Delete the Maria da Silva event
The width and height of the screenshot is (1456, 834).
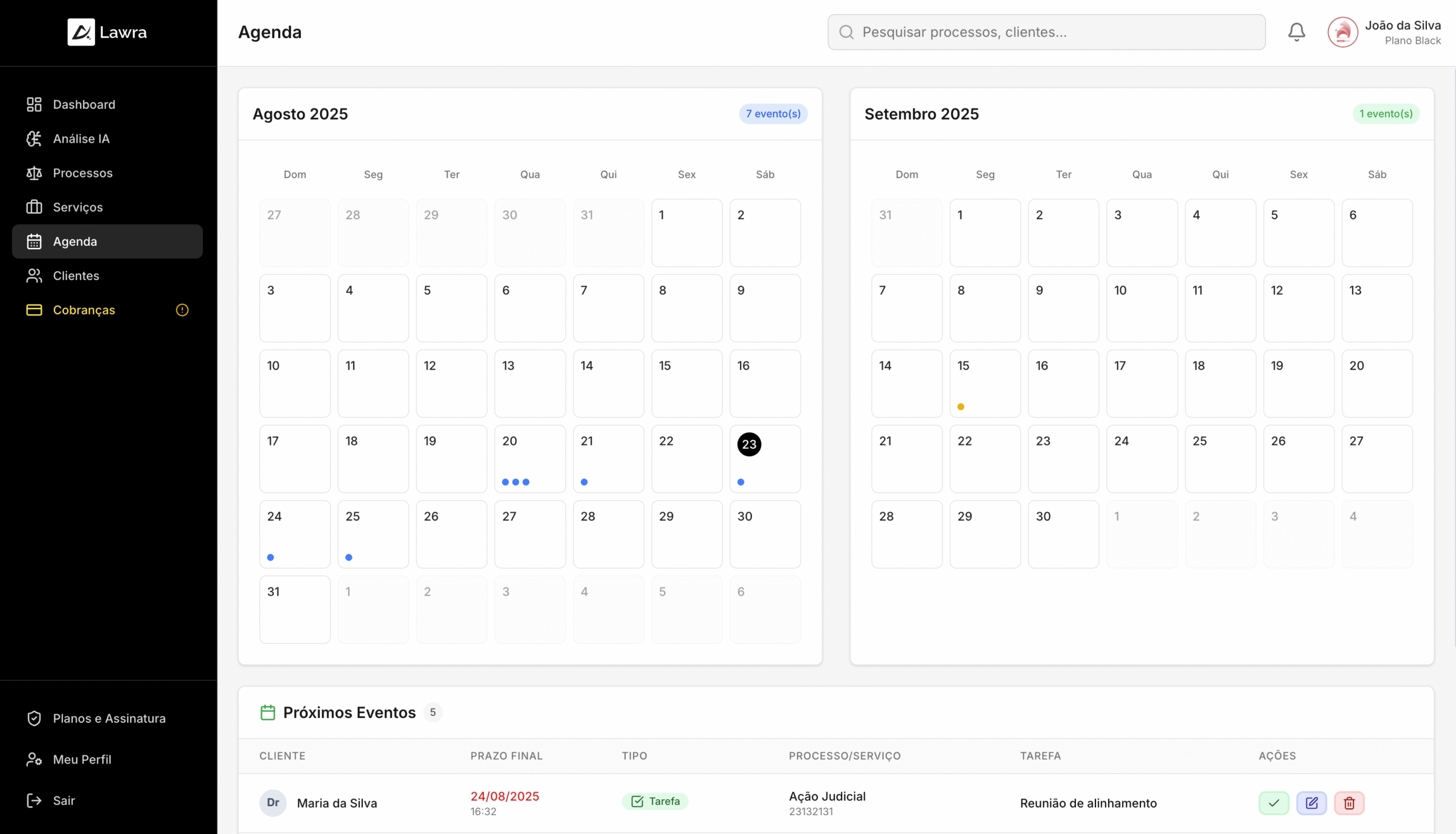(x=1349, y=803)
